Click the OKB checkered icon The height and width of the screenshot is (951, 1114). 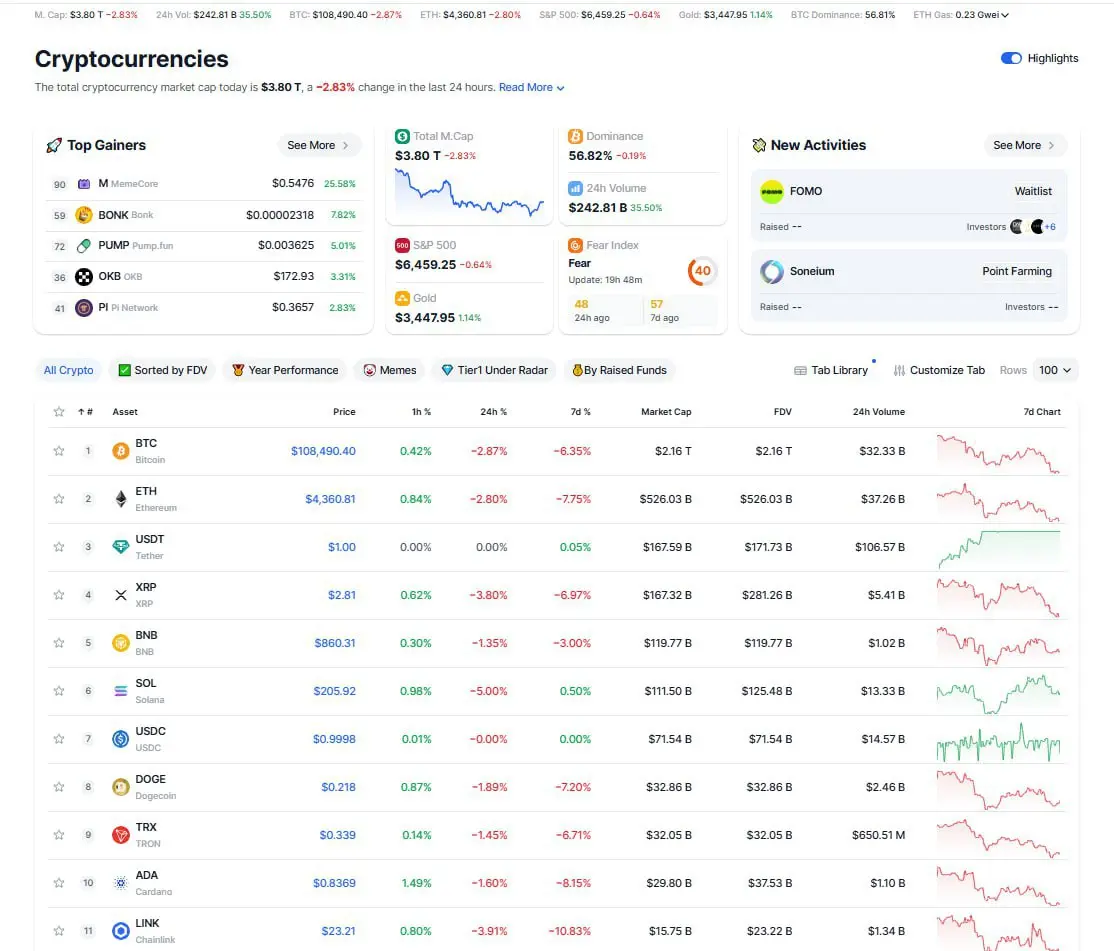coord(84,277)
